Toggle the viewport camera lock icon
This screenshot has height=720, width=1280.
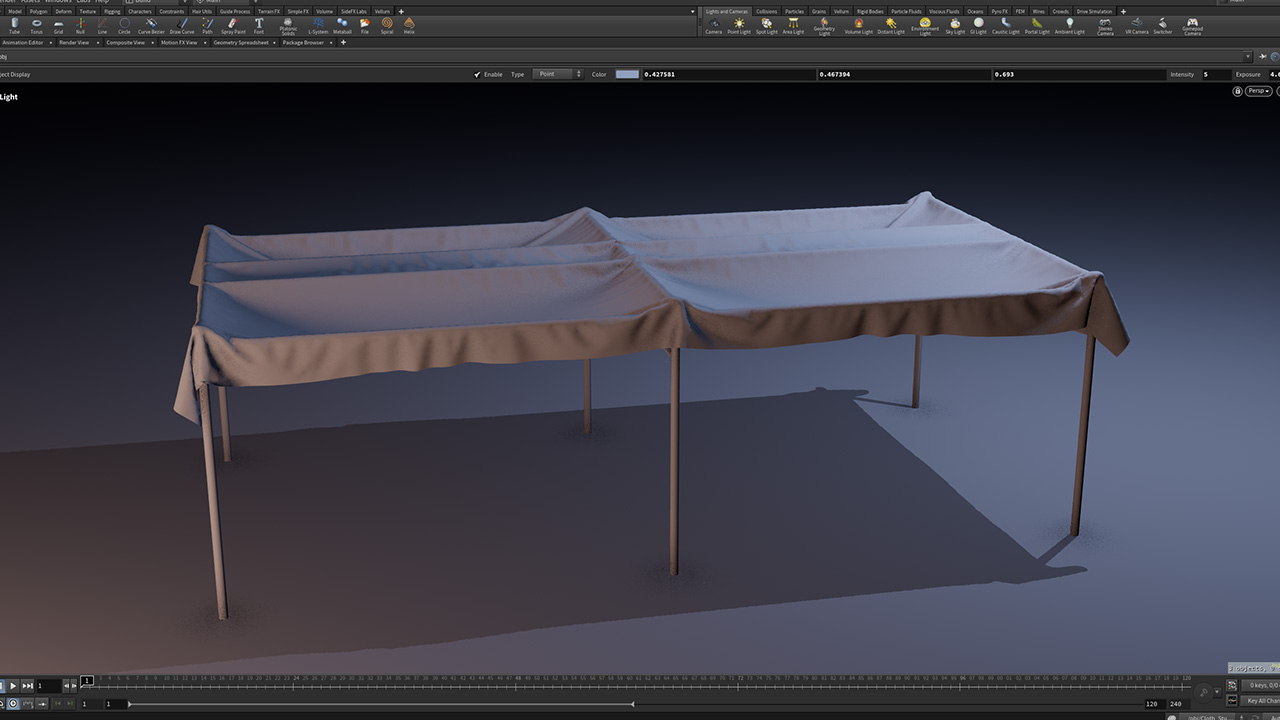click(x=1237, y=91)
